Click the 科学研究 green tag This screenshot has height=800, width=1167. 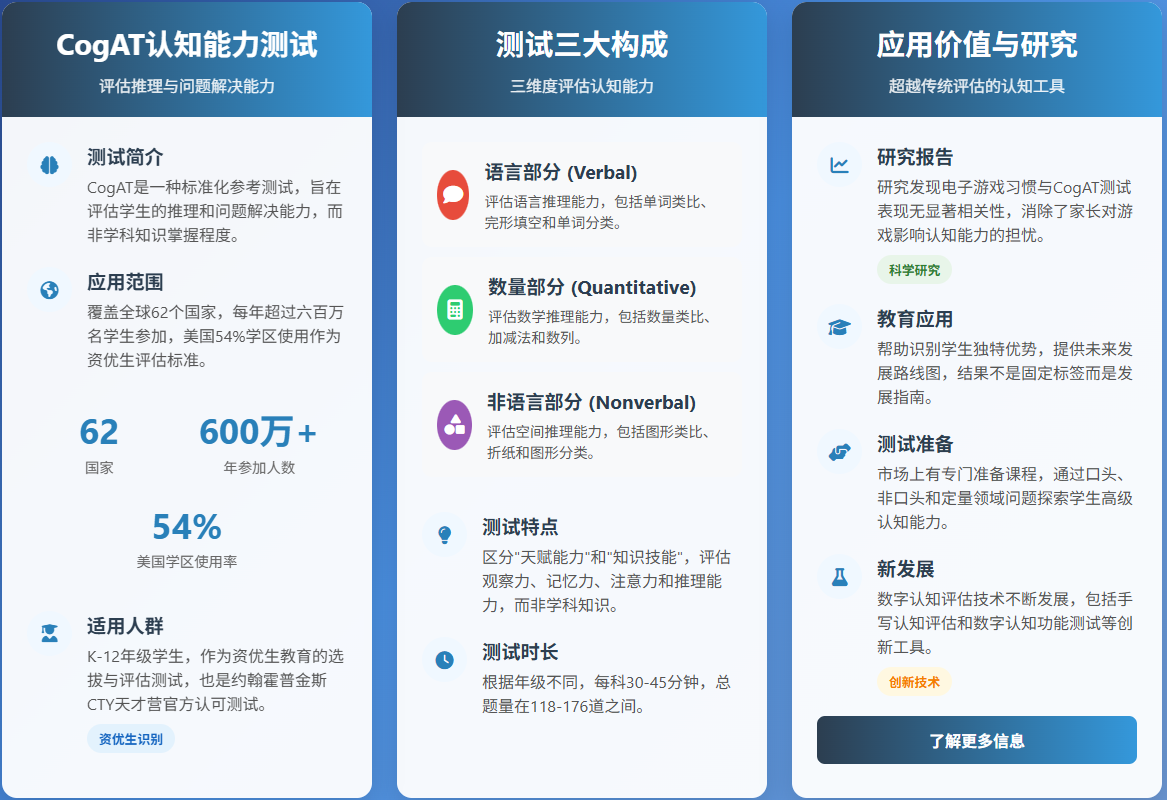tap(914, 270)
